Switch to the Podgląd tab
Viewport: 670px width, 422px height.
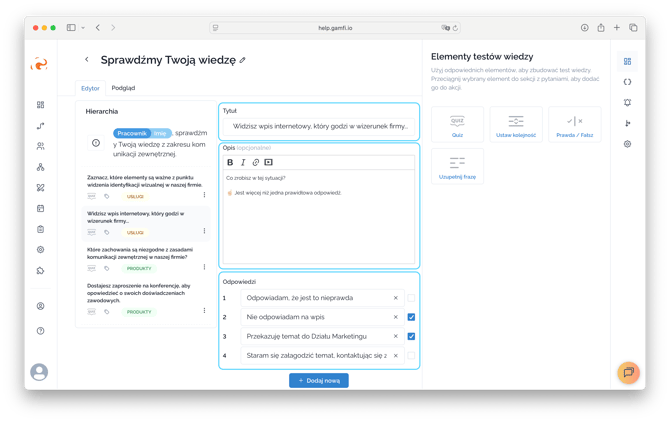(123, 88)
